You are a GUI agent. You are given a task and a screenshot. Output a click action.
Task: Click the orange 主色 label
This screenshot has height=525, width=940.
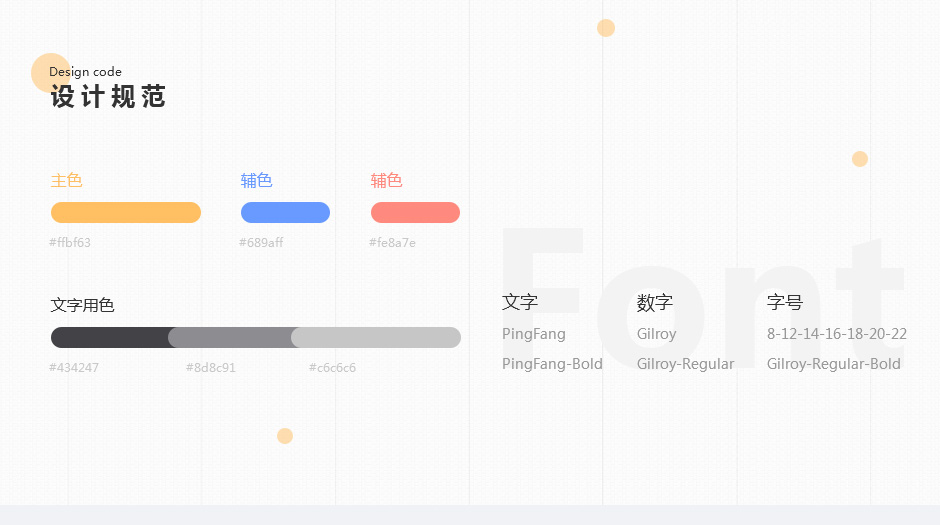pos(67,180)
